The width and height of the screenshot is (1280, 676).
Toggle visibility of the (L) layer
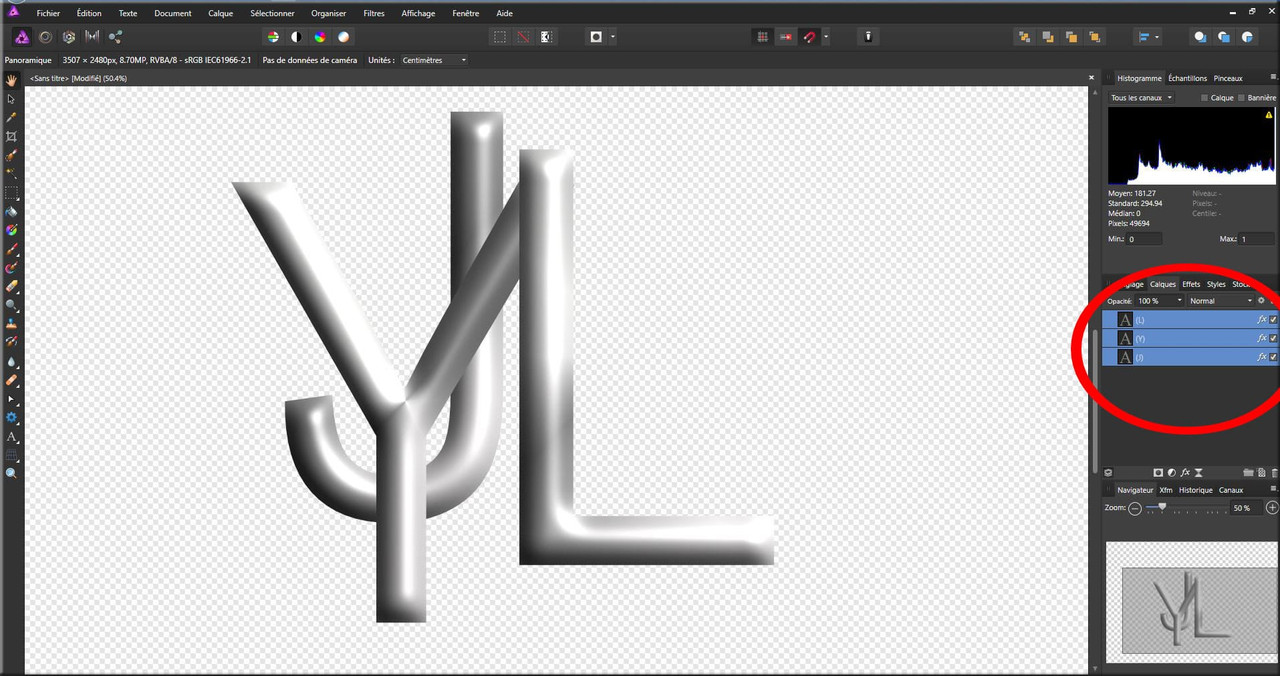click(1273, 320)
